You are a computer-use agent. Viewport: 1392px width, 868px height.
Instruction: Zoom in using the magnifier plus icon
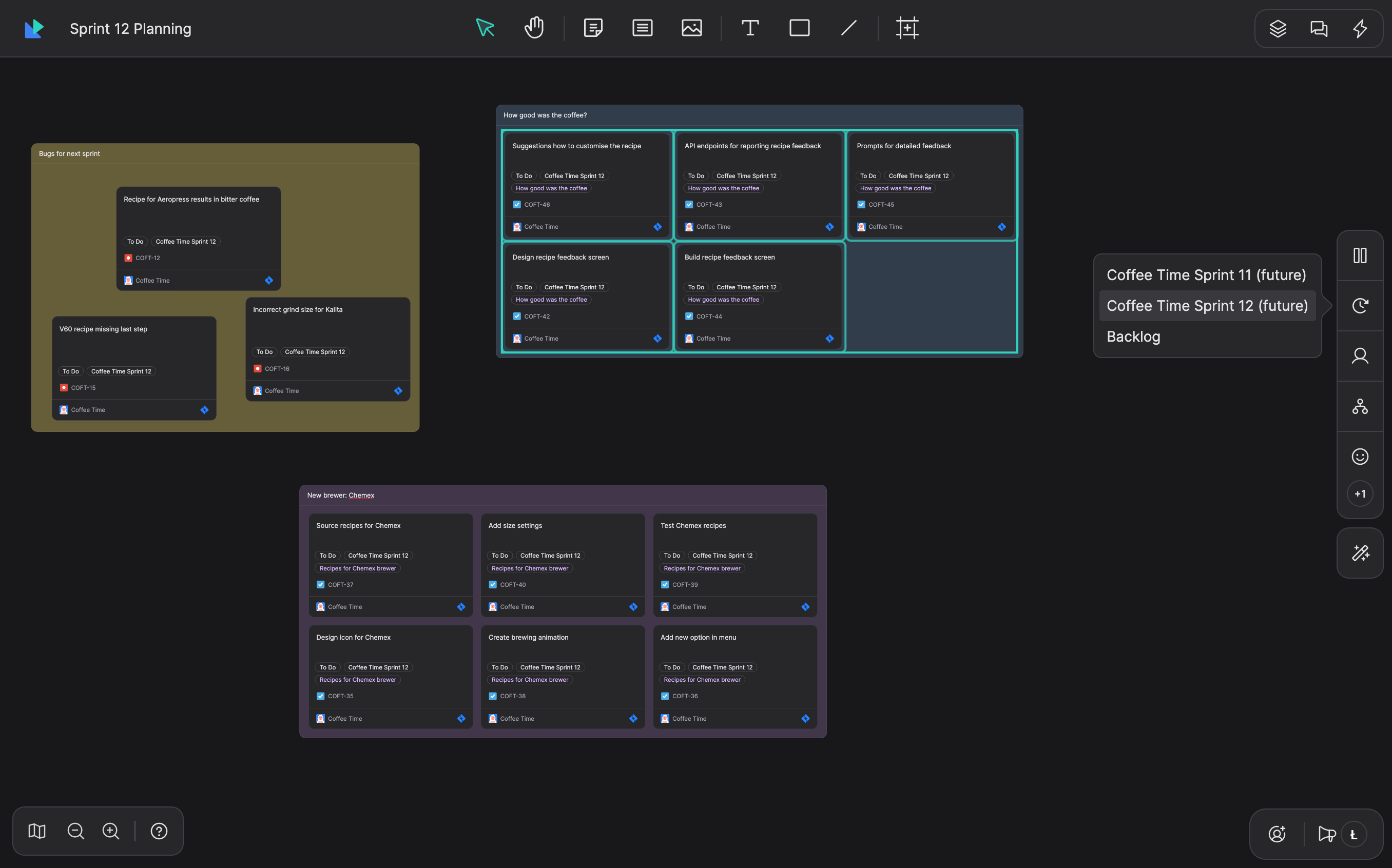(x=110, y=831)
